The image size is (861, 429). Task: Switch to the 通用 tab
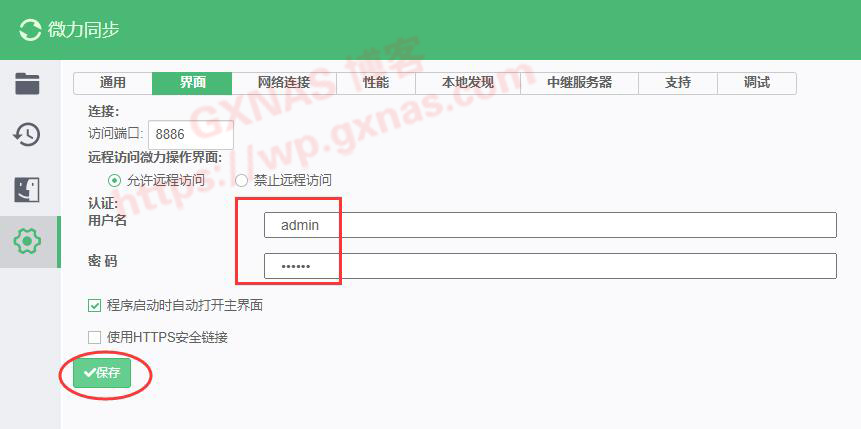[x=113, y=83]
